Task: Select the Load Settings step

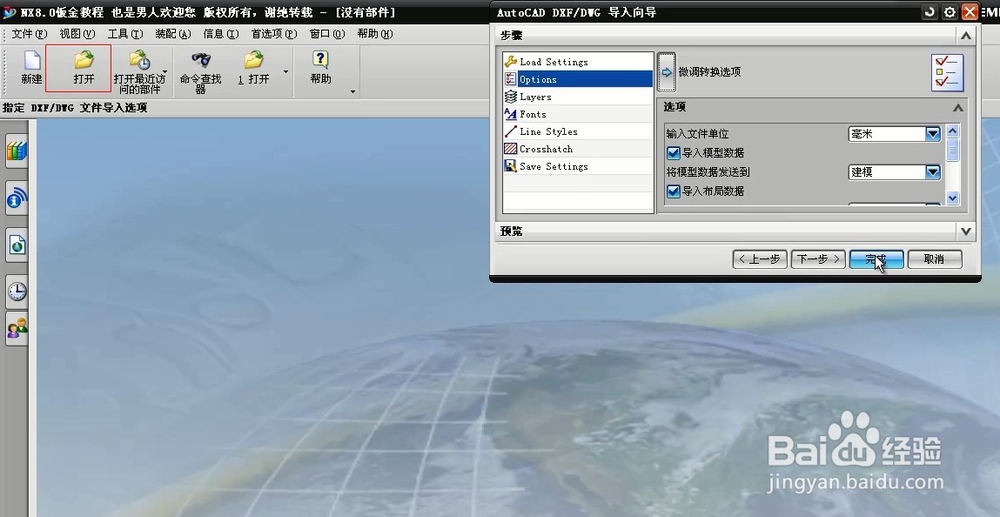Action: coord(578,62)
